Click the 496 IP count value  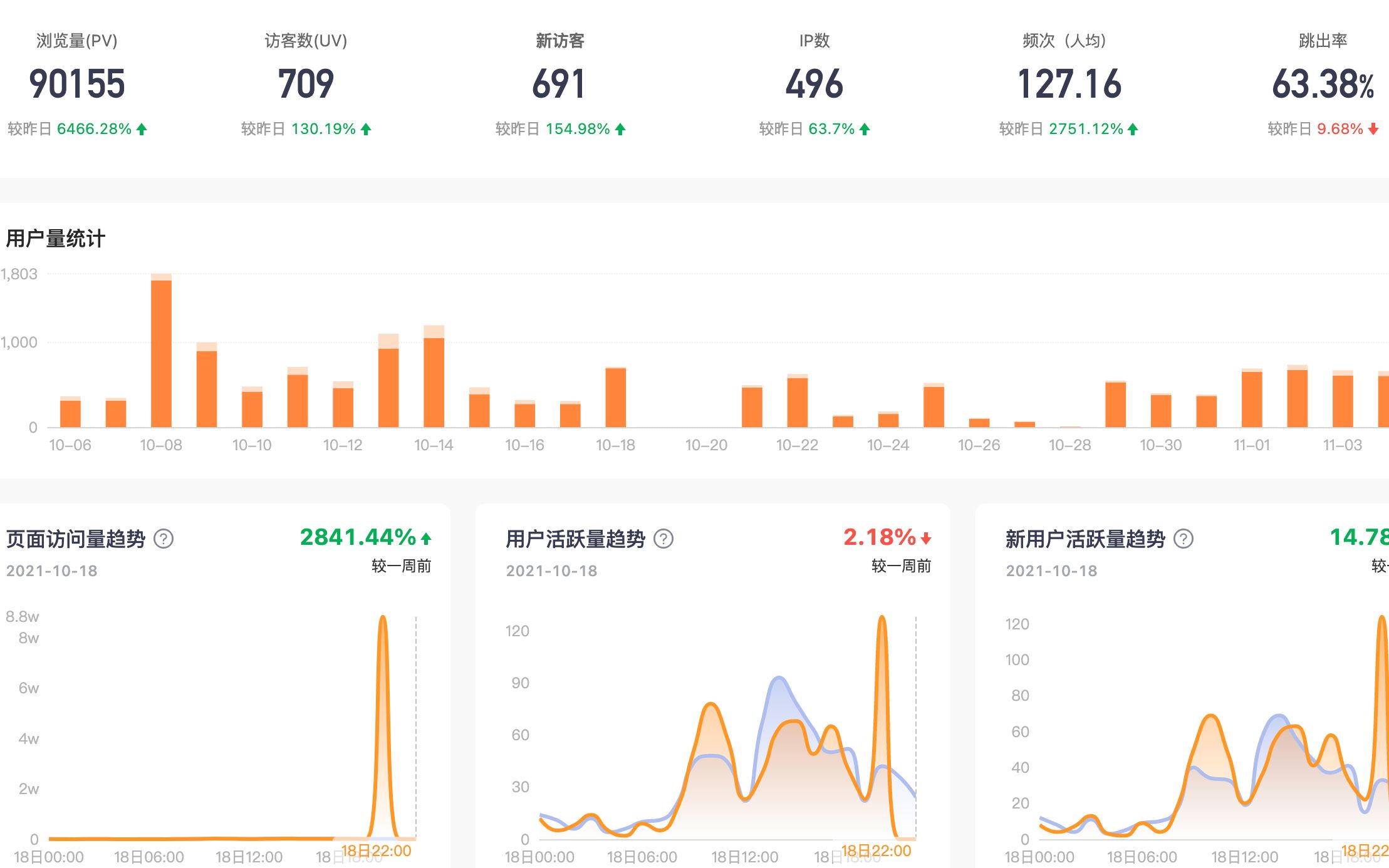(x=814, y=84)
